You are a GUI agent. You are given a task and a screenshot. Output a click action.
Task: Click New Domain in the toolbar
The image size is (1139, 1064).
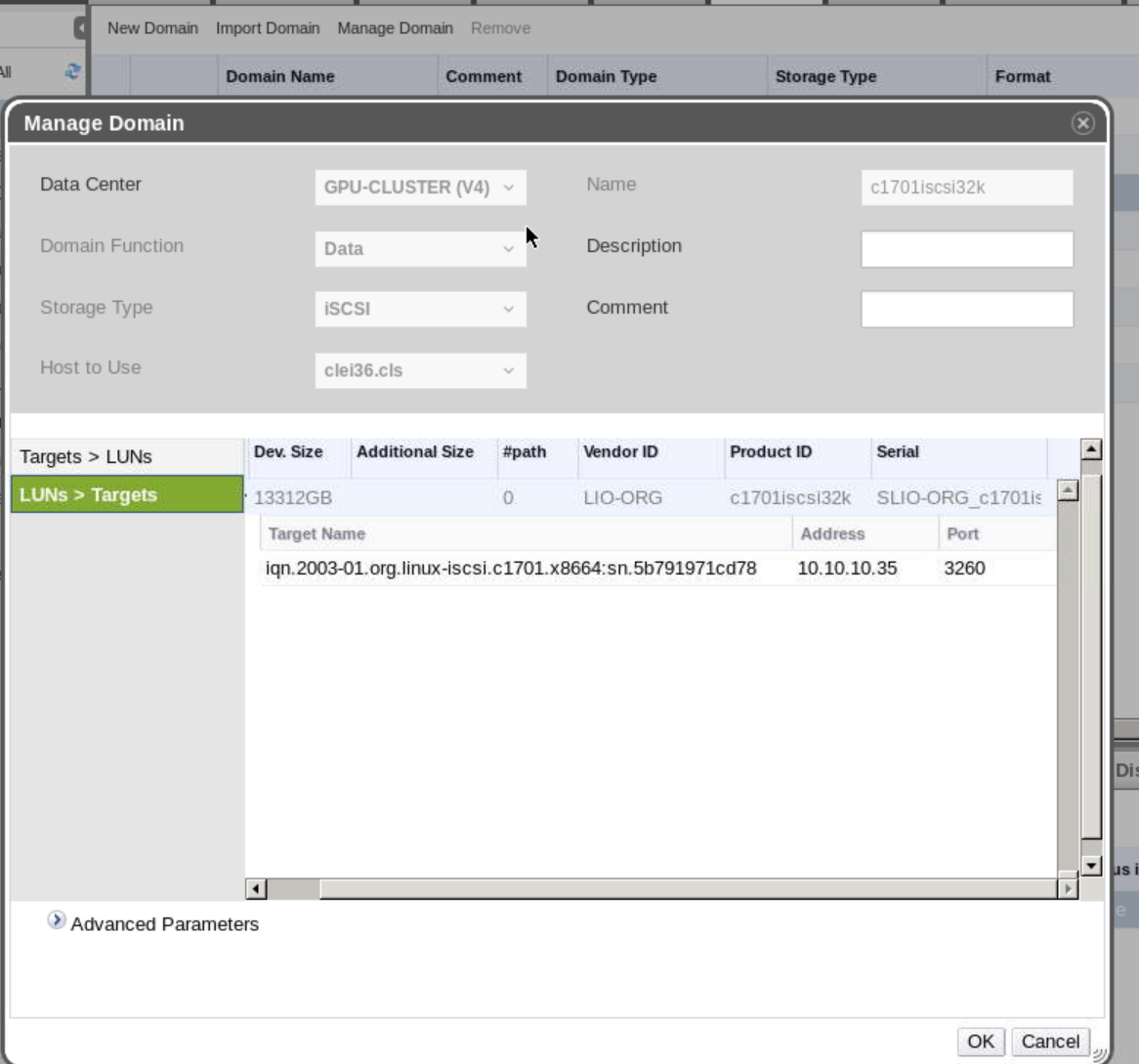click(x=152, y=28)
